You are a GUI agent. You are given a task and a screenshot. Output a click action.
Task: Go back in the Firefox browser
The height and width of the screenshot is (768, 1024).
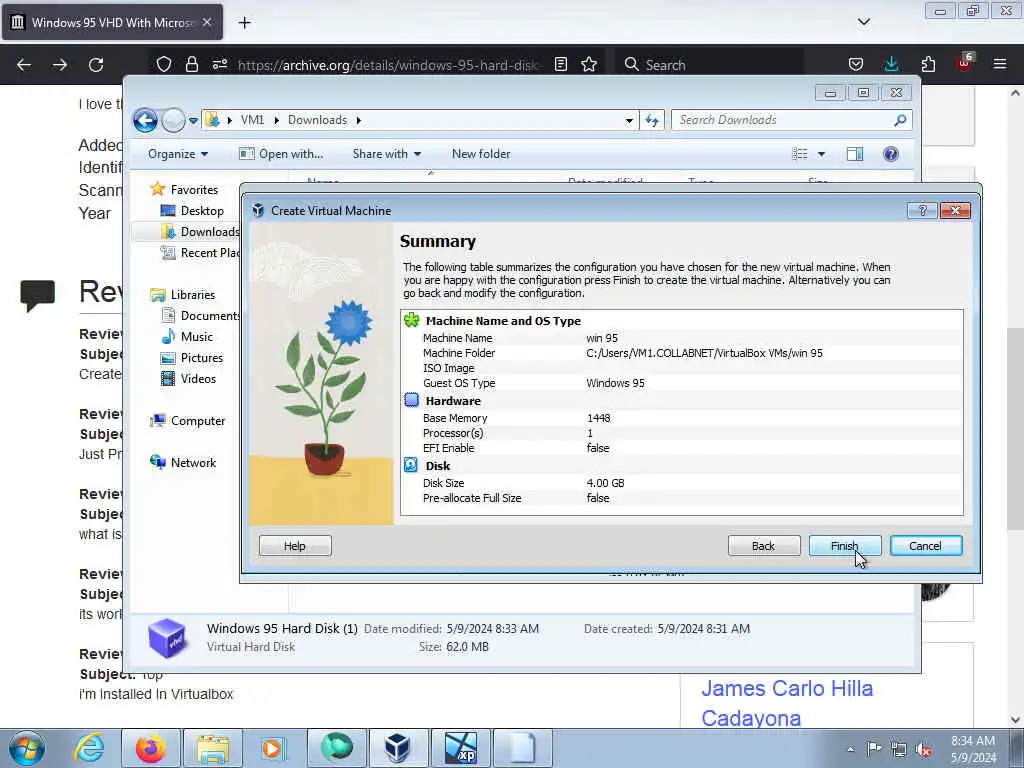[24, 65]
